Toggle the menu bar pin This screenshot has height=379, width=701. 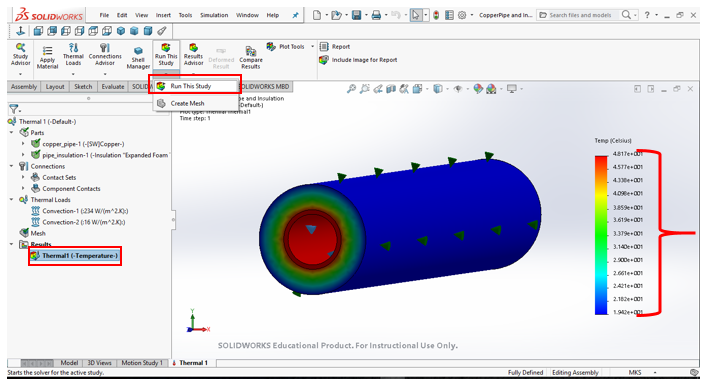point(295,15)
